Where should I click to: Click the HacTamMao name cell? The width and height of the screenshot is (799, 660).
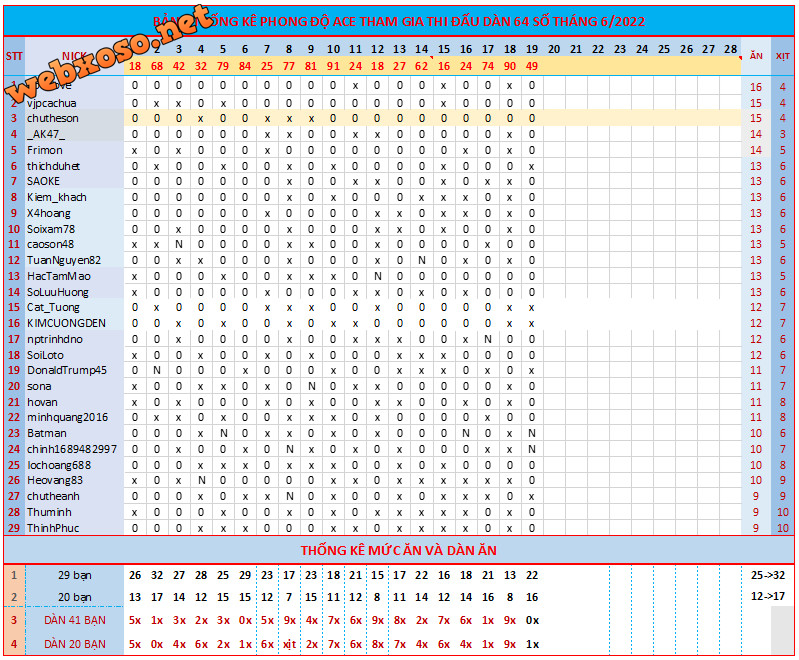(59, 276)
